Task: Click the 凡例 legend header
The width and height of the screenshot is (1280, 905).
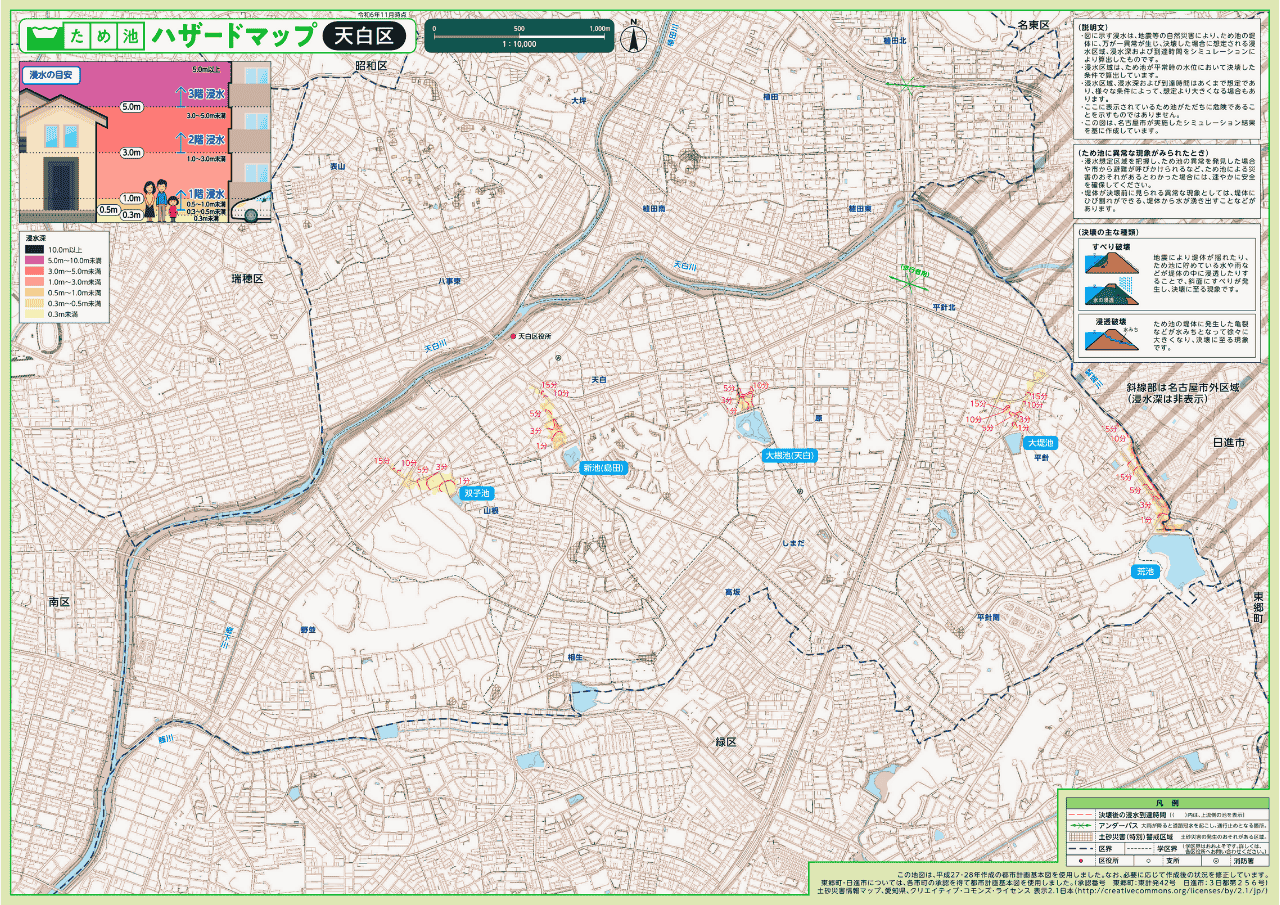Action: pos(1160,803)
